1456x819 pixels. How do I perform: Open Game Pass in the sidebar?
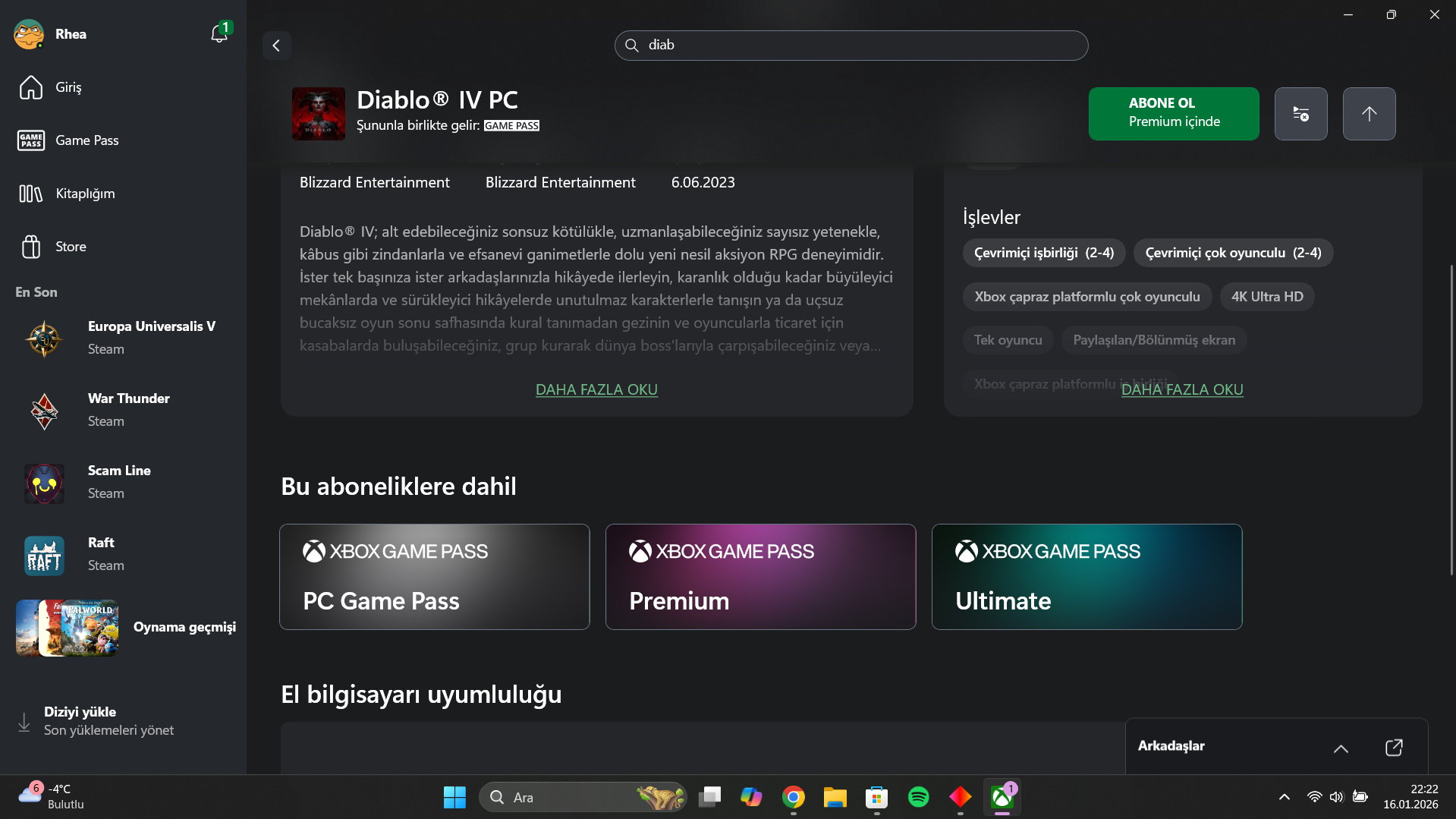click(123, 140)
